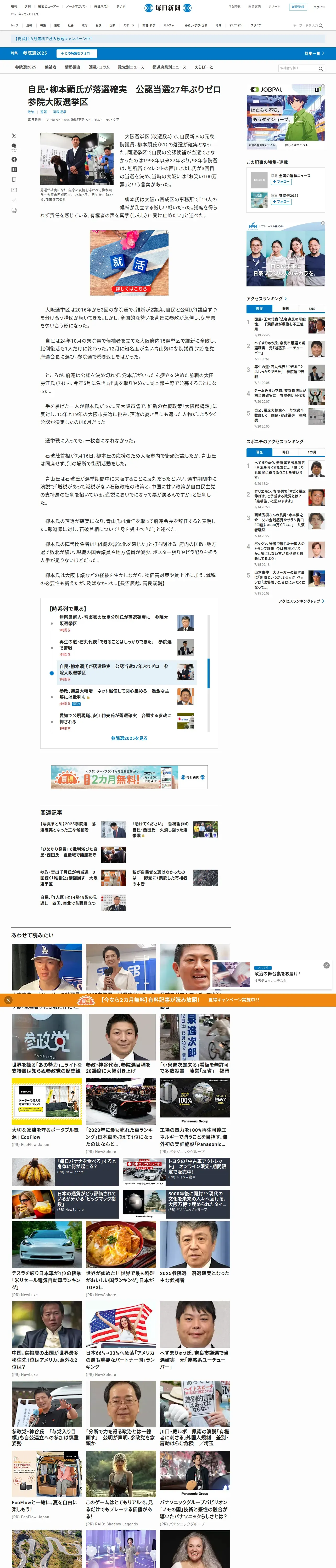Select 昨日 tab in スポニチ ranking
336x1568 pixels.
click(x=285, y=452)
